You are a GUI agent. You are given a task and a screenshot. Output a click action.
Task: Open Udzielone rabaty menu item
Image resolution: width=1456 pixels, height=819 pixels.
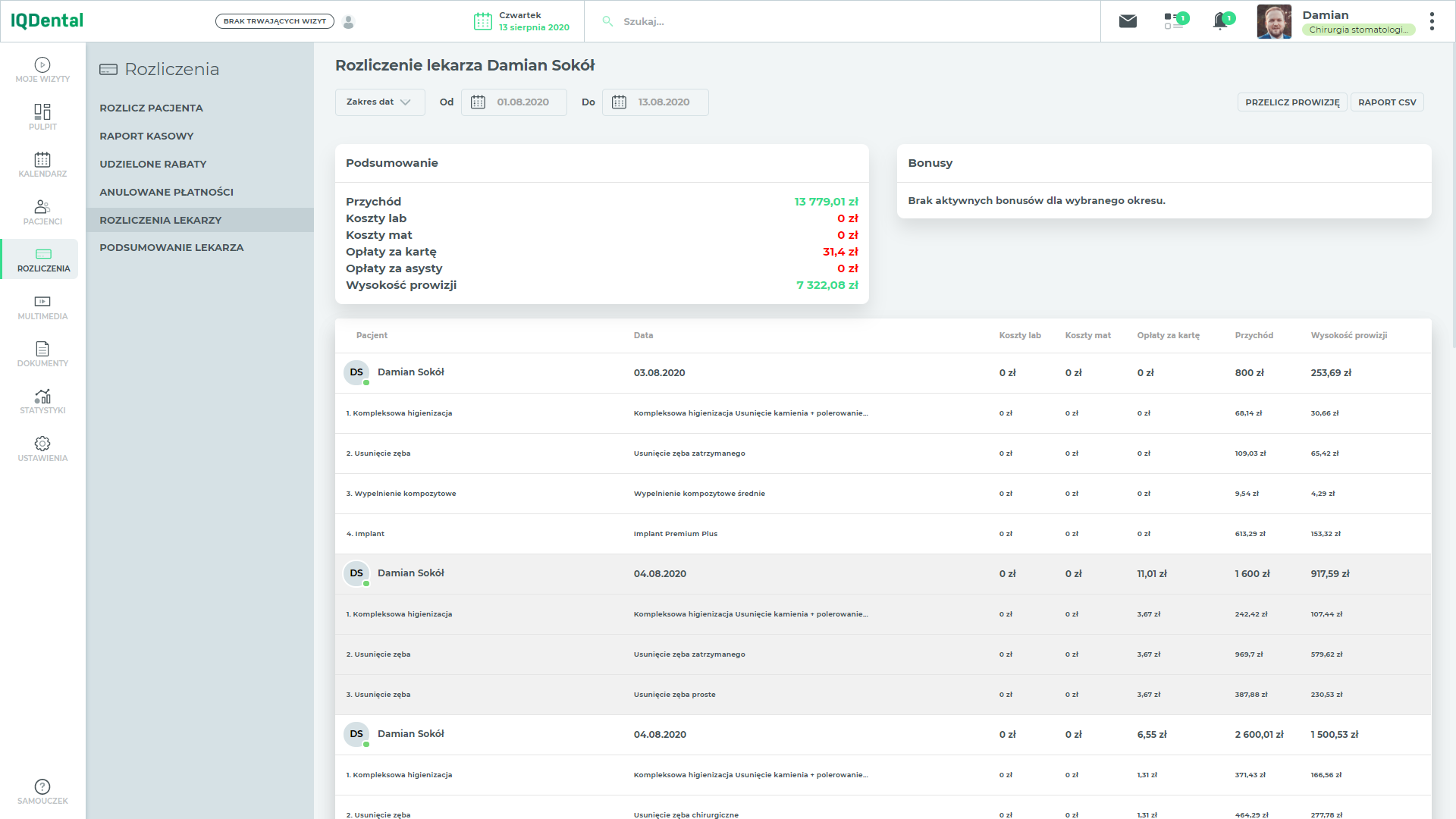(x=152, y=164)
